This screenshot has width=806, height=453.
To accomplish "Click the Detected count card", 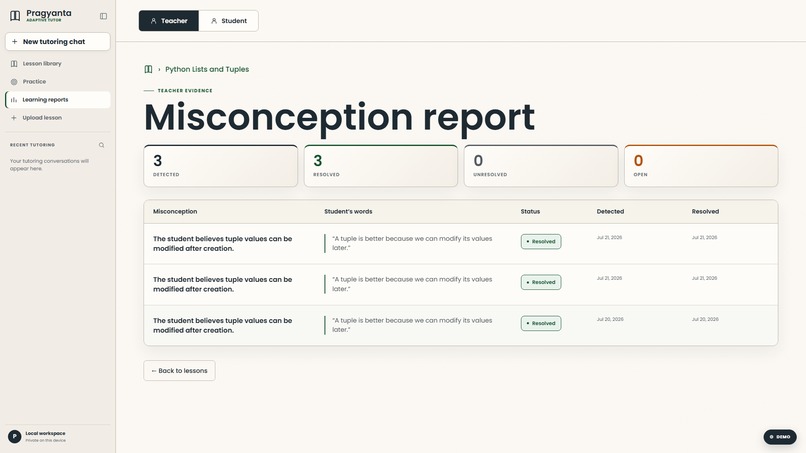I will [221, 166].
